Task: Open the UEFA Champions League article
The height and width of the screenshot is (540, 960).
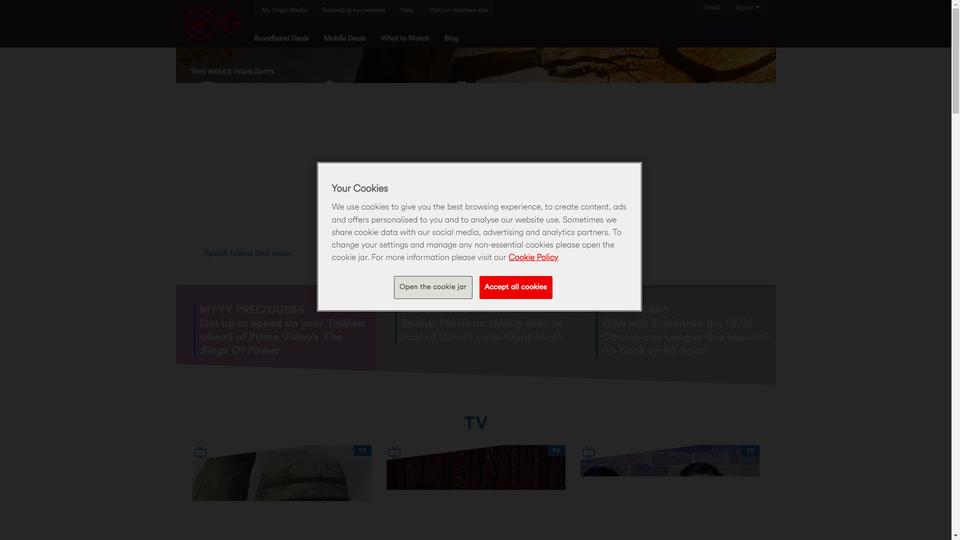Action: pyautogui.click(x=684, y=330)
